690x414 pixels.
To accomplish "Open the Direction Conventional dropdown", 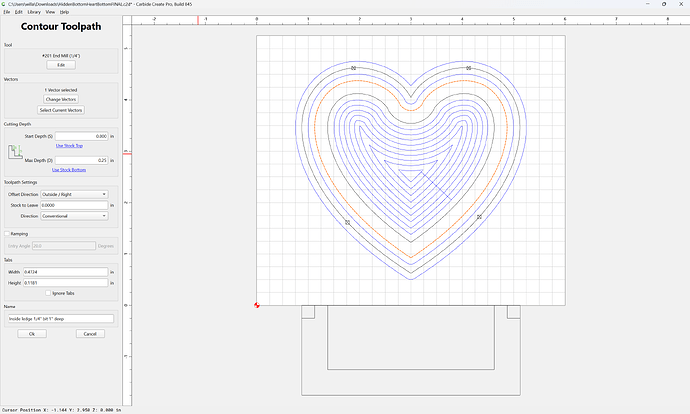I will 74,216.
